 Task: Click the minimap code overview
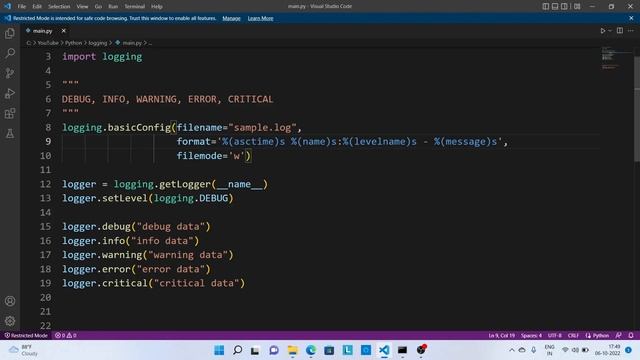616,58
